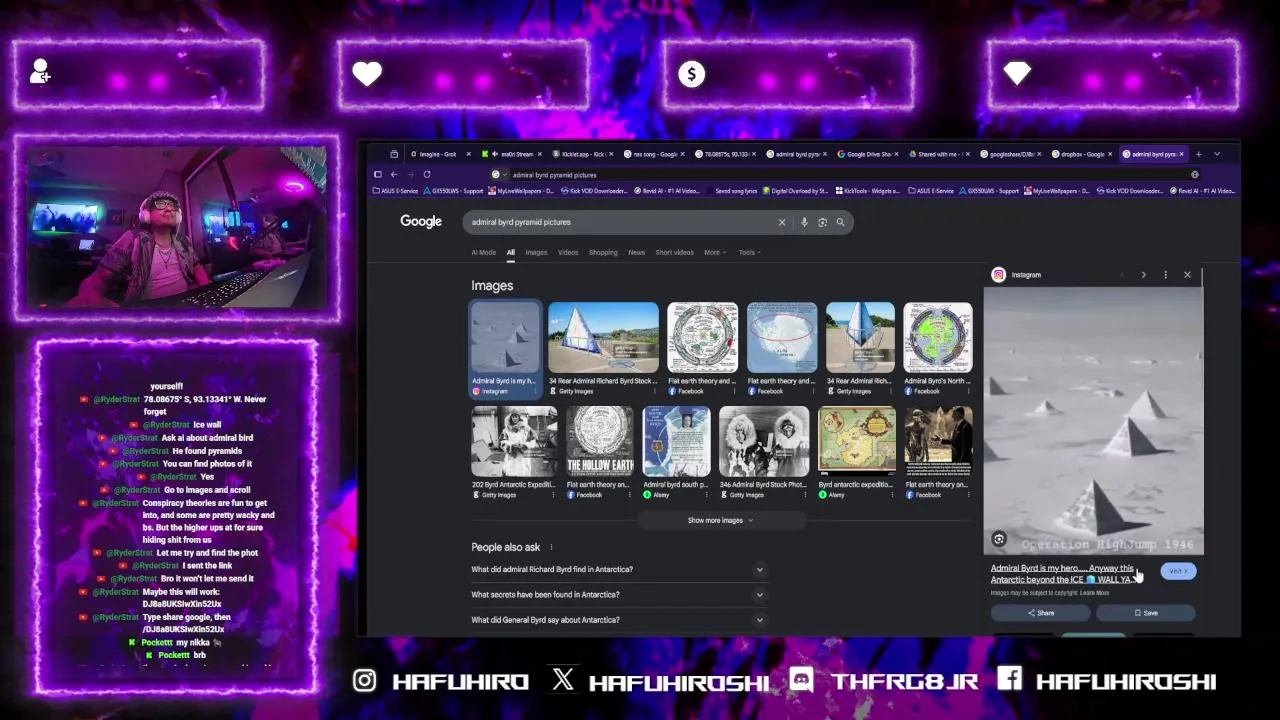Show next image in preview panel
The image size is (1280, 720).
click(x=1143, y=274)
